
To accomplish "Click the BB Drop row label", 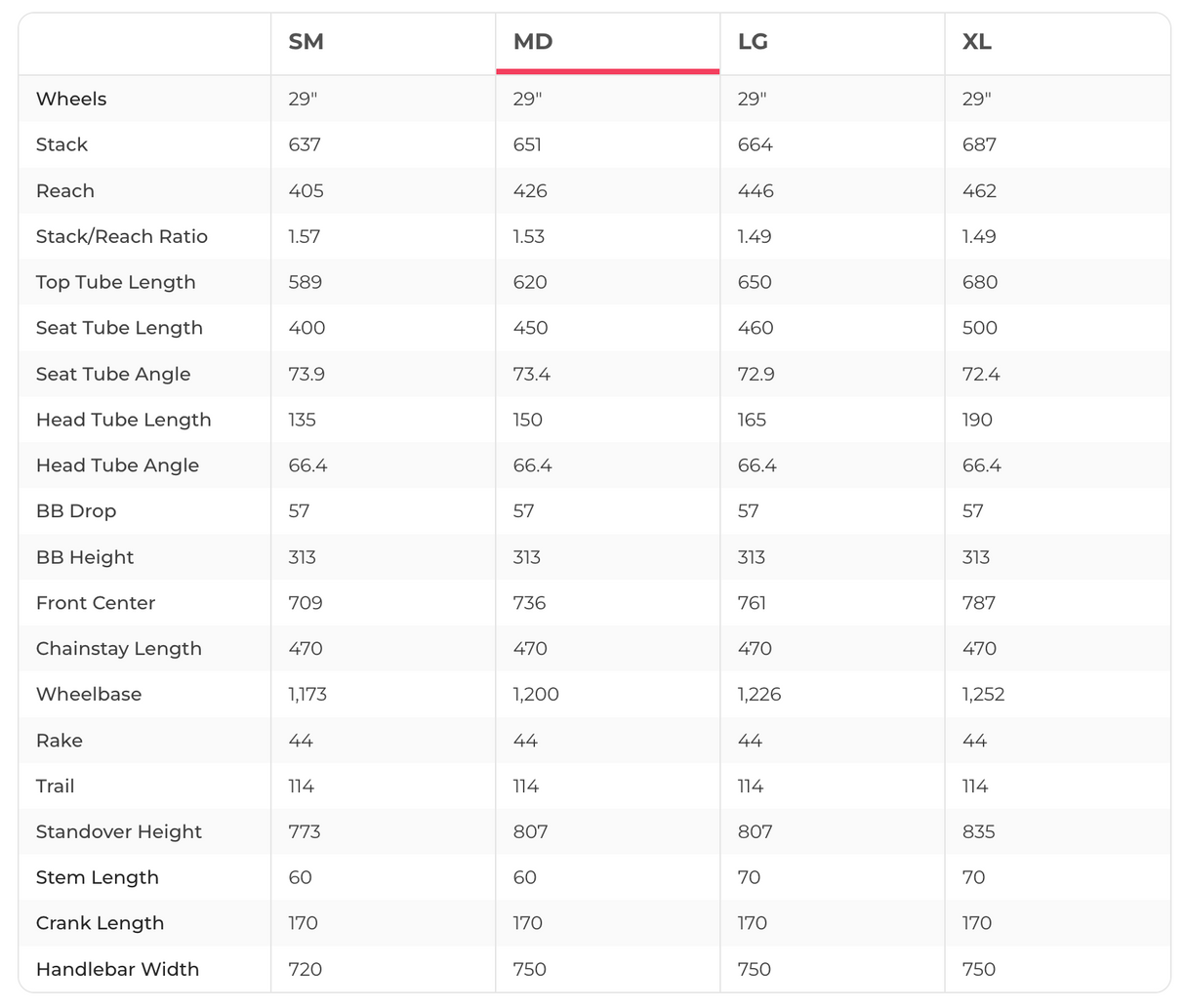I will [x=76, y=511].
